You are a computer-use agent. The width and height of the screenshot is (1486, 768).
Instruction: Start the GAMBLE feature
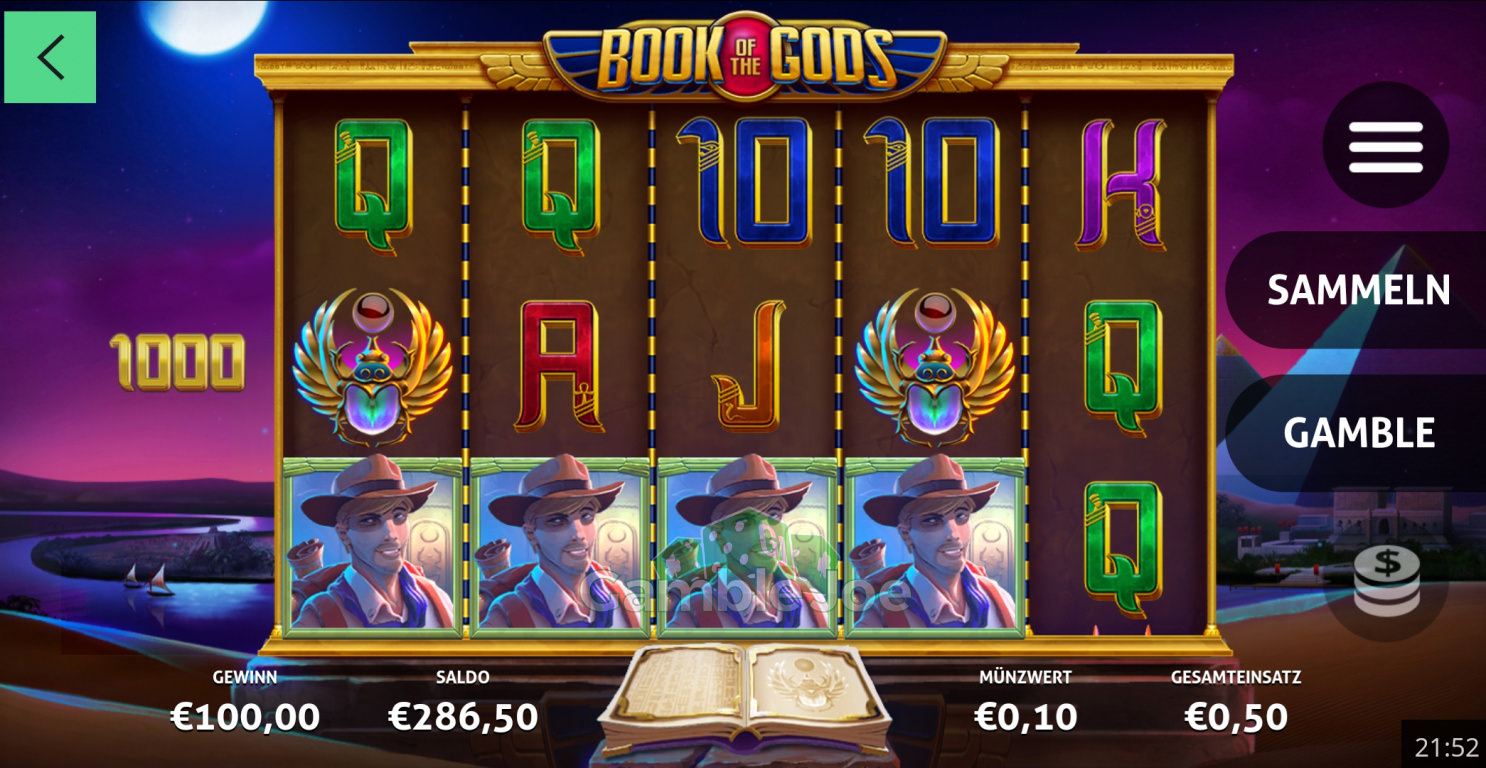point(1358,432)
